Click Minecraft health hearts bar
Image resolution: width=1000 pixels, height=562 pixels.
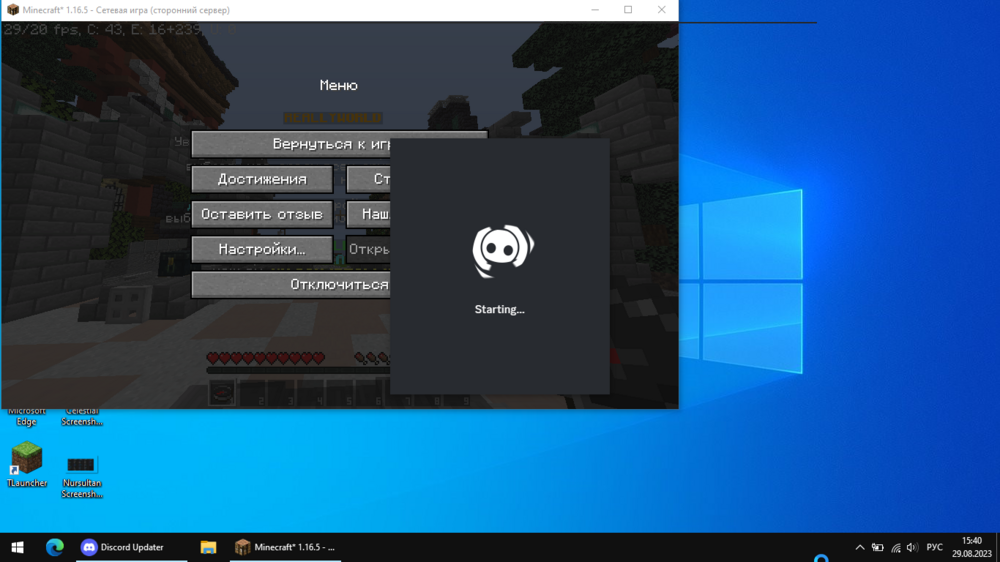point(266,359)
